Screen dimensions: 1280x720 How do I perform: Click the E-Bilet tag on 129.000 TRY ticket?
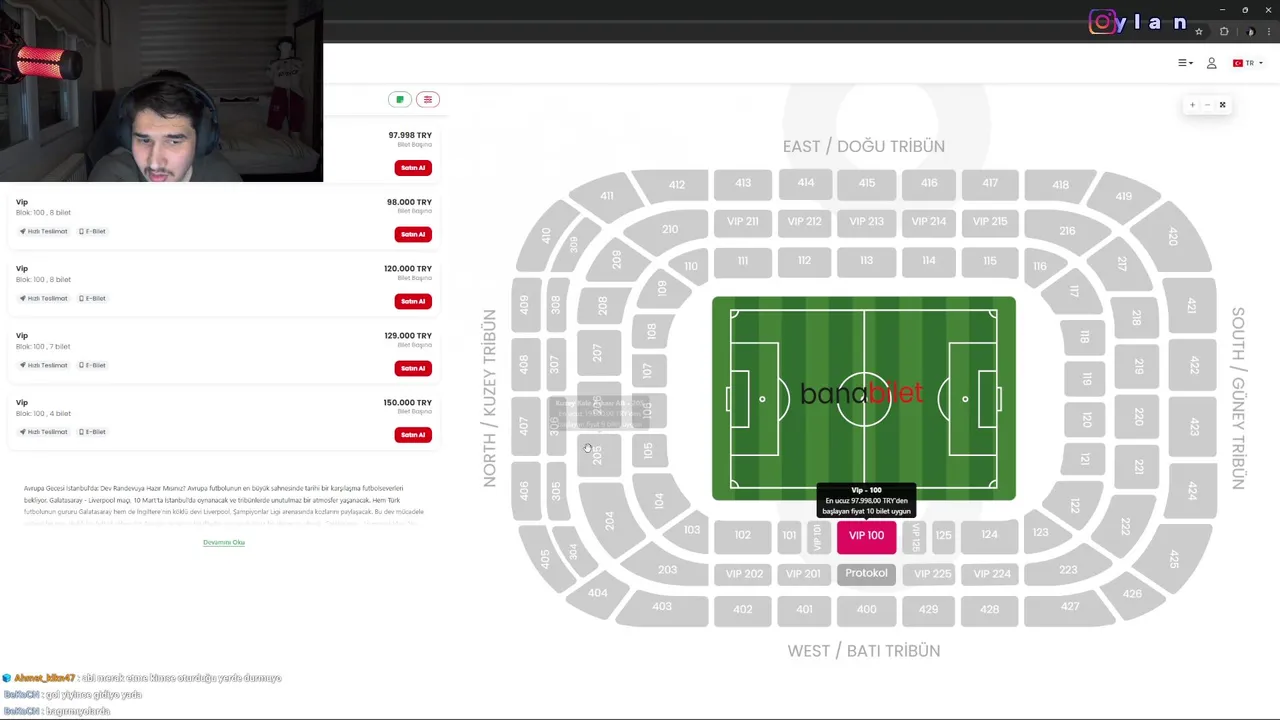92,365
